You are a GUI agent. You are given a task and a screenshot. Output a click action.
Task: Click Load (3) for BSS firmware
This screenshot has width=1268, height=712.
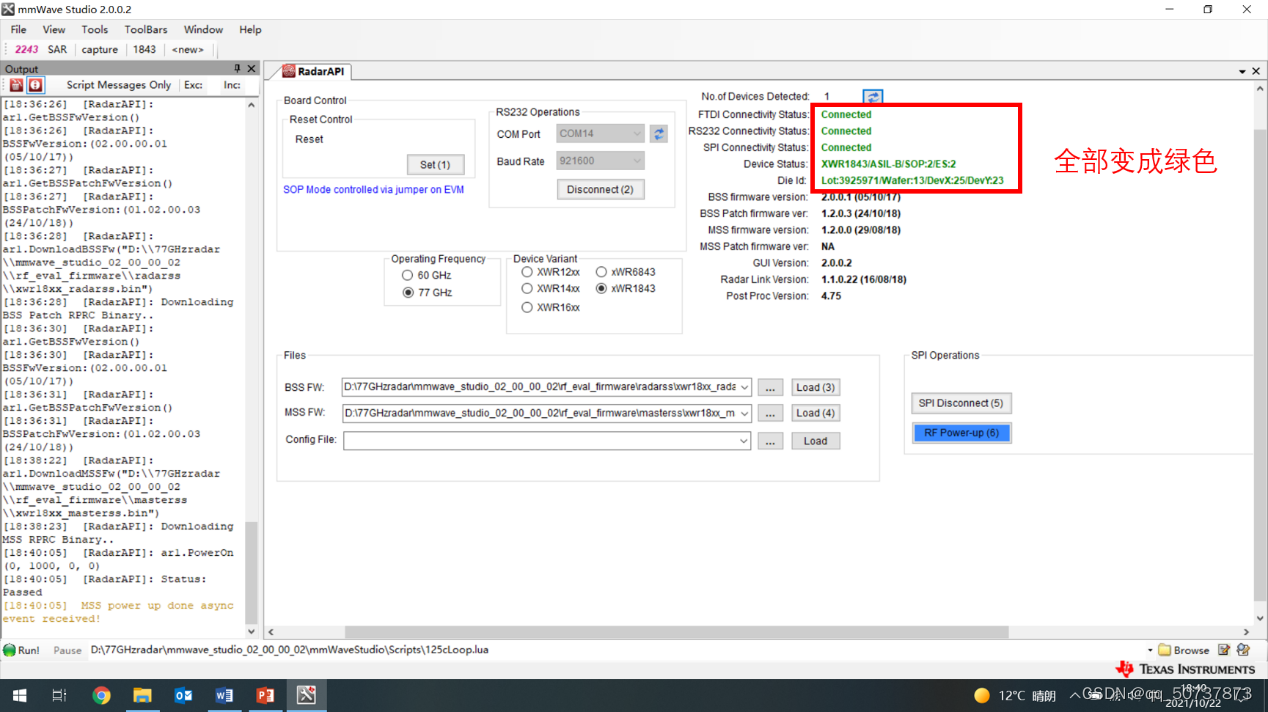tap(815, 387)
